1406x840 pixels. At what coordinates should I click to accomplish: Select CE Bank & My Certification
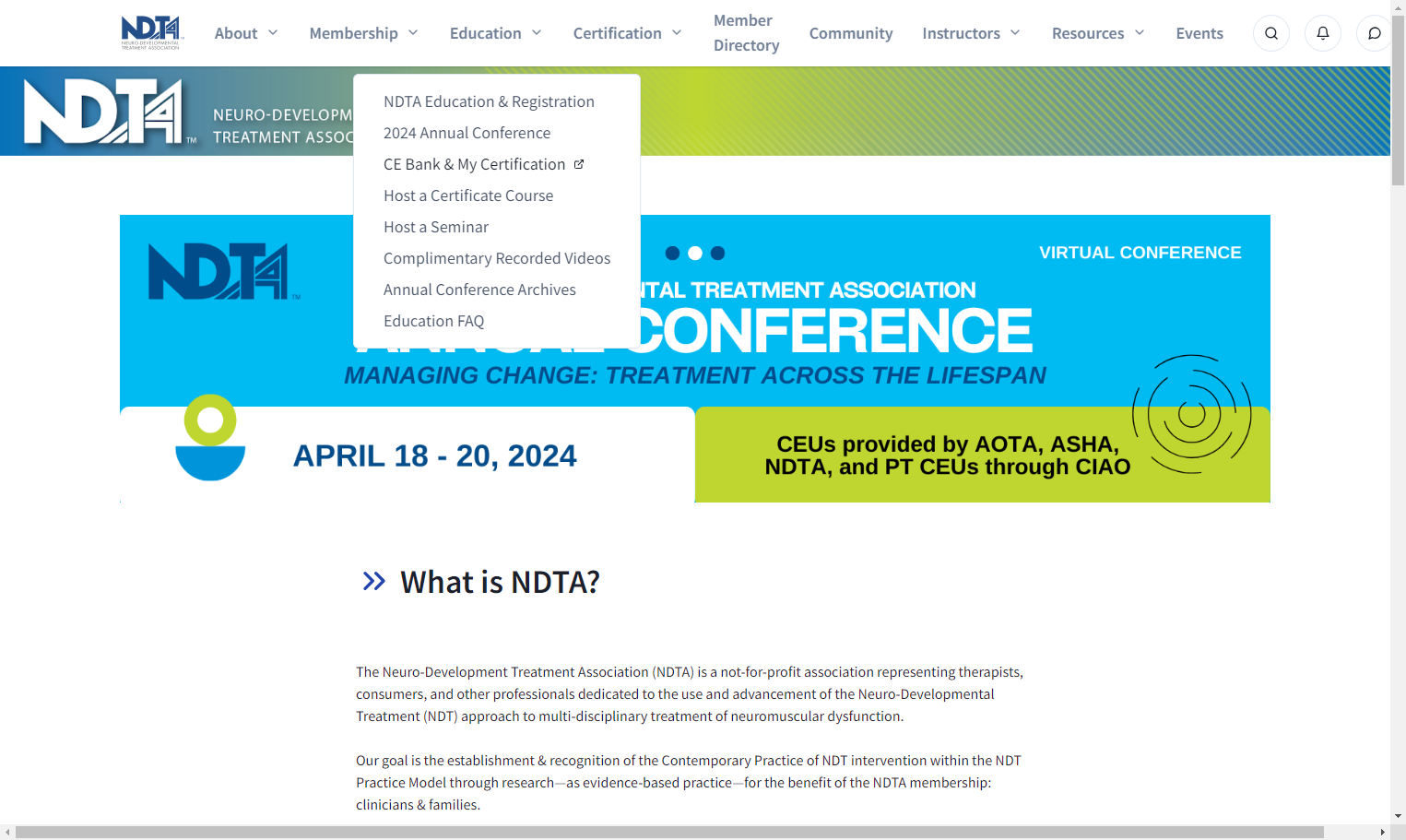coord(474,164)
